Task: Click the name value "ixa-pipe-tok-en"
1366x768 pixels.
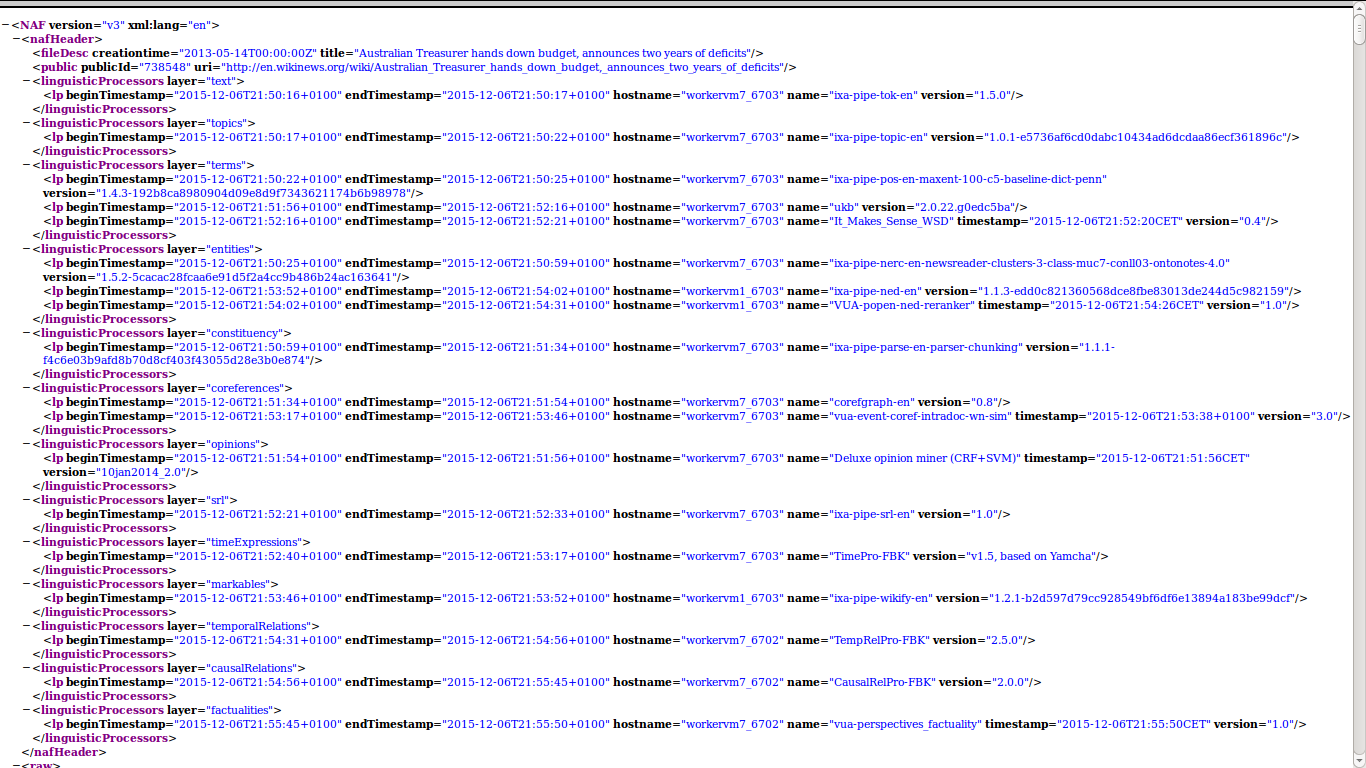Action: point(873,95)
